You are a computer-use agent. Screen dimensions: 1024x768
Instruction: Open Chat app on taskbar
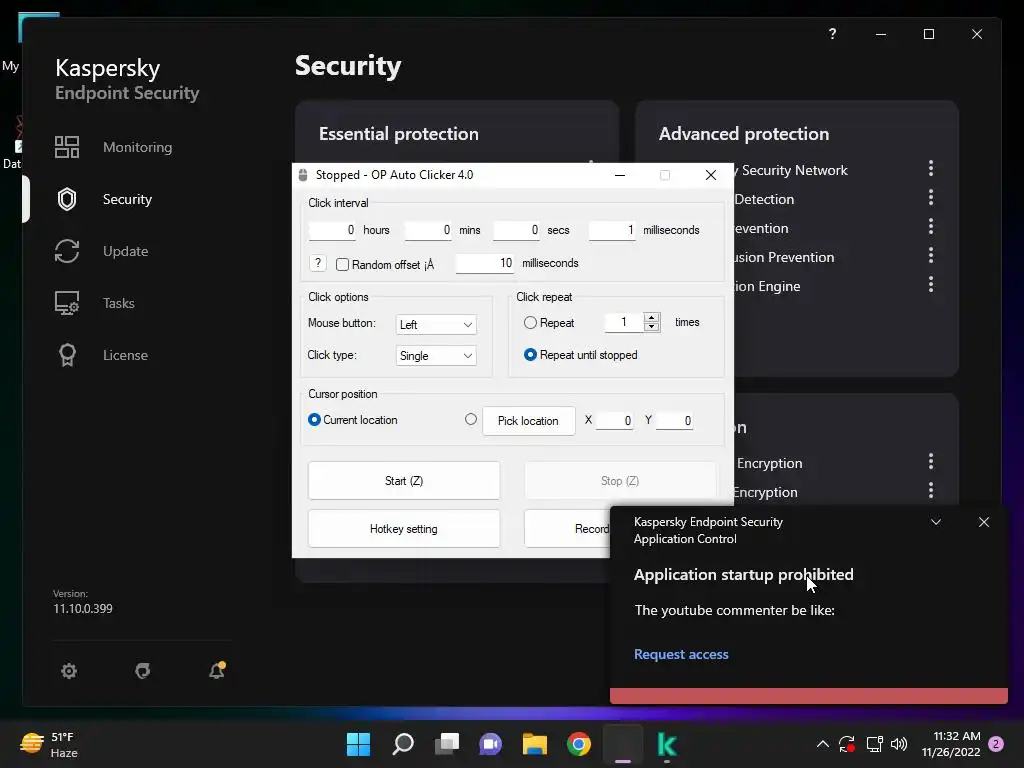[x=490, y=744]
